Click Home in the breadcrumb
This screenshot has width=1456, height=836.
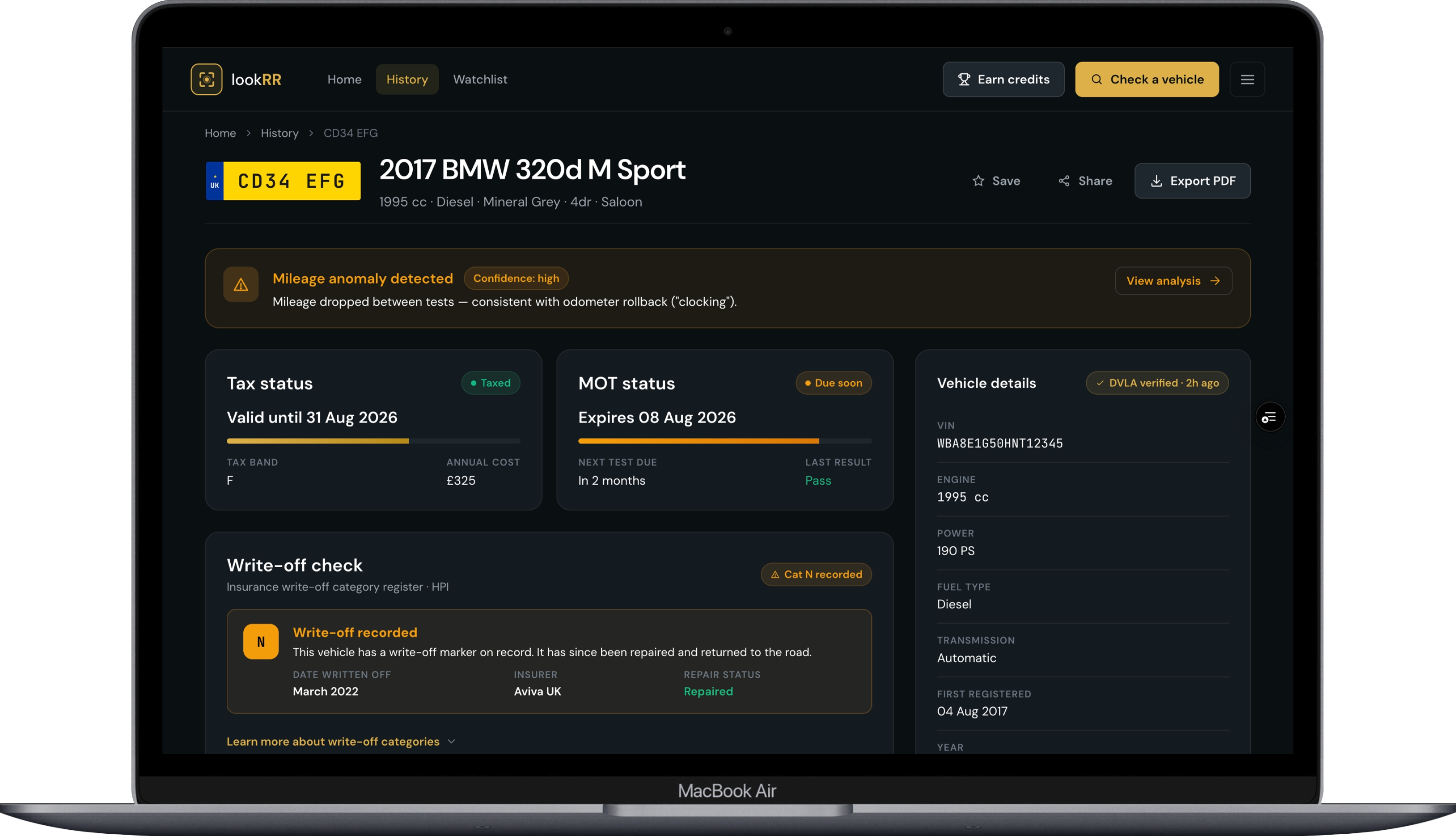[220, 133]
